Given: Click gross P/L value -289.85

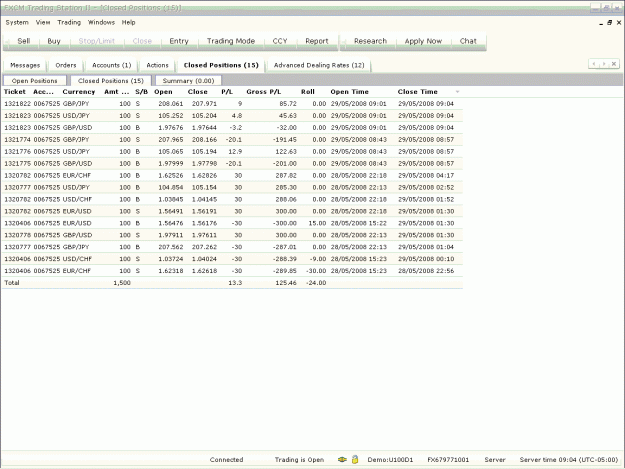Looking at the screenshot, I should click(x=285, y=271).
